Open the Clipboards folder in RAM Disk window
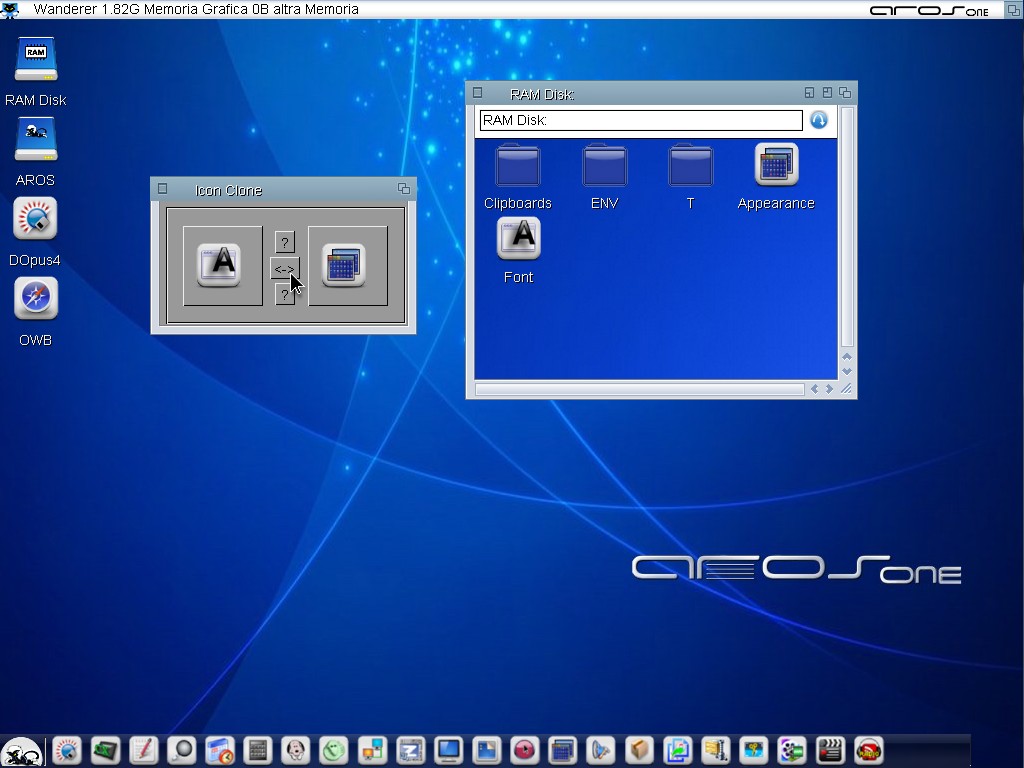The image size is (1024, 768). 517,166
